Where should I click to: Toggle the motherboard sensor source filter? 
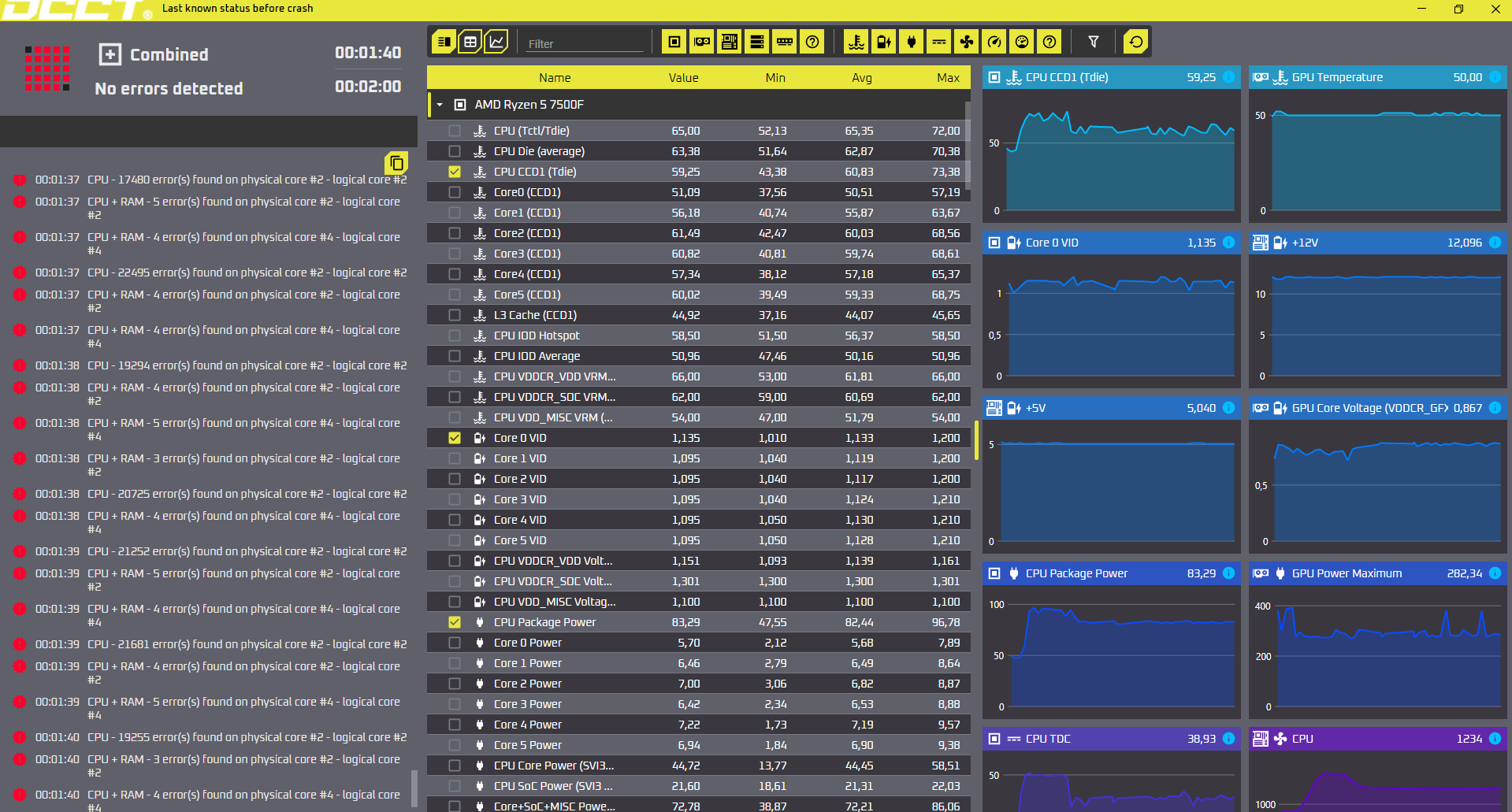(730, 42)
